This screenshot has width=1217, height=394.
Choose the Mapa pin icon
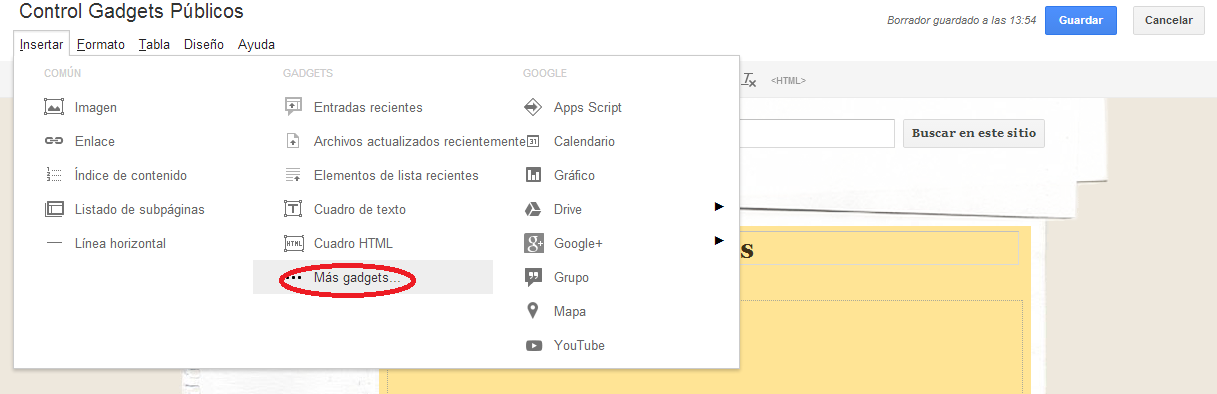(534, 311)
